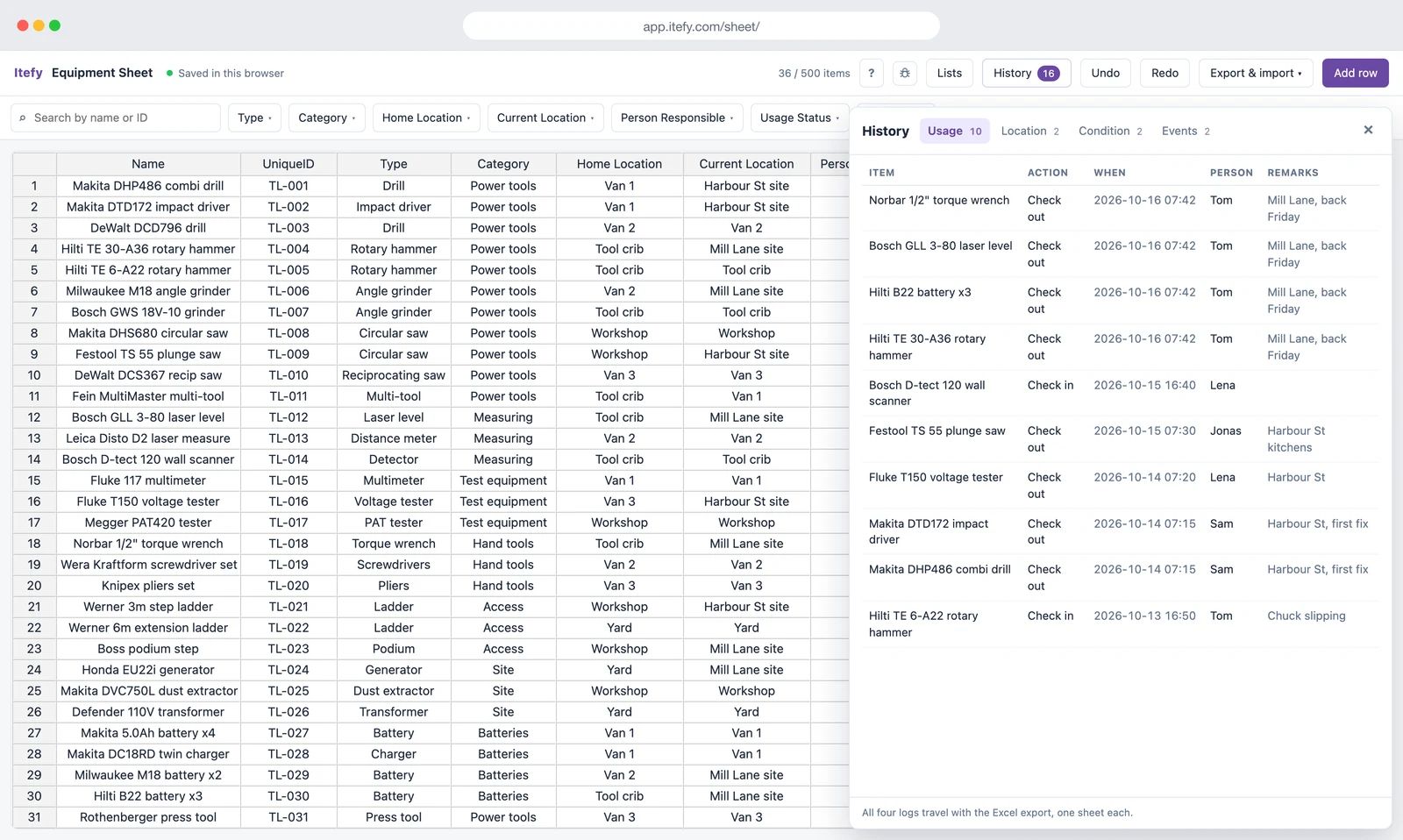Image resolution: width=1403 pixels, height=840 pixels.
Task: Click the cell 'Rothenberger press tool'
Action: (x=148, y=817)
